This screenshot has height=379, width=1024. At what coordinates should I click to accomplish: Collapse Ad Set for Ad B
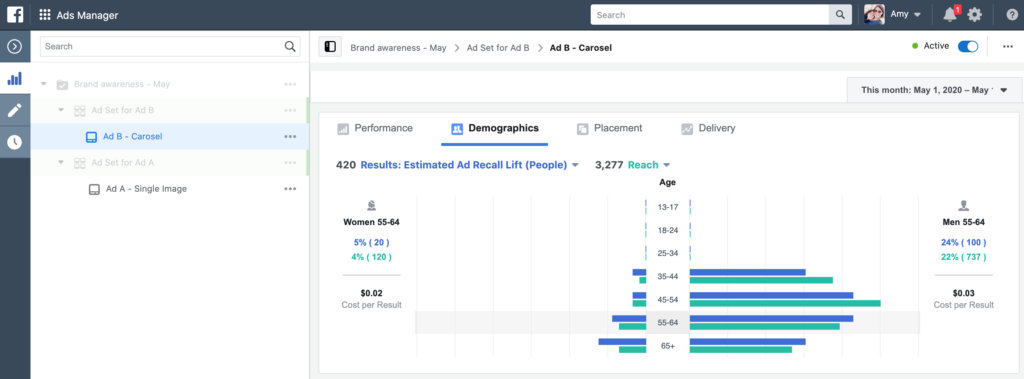61,110
